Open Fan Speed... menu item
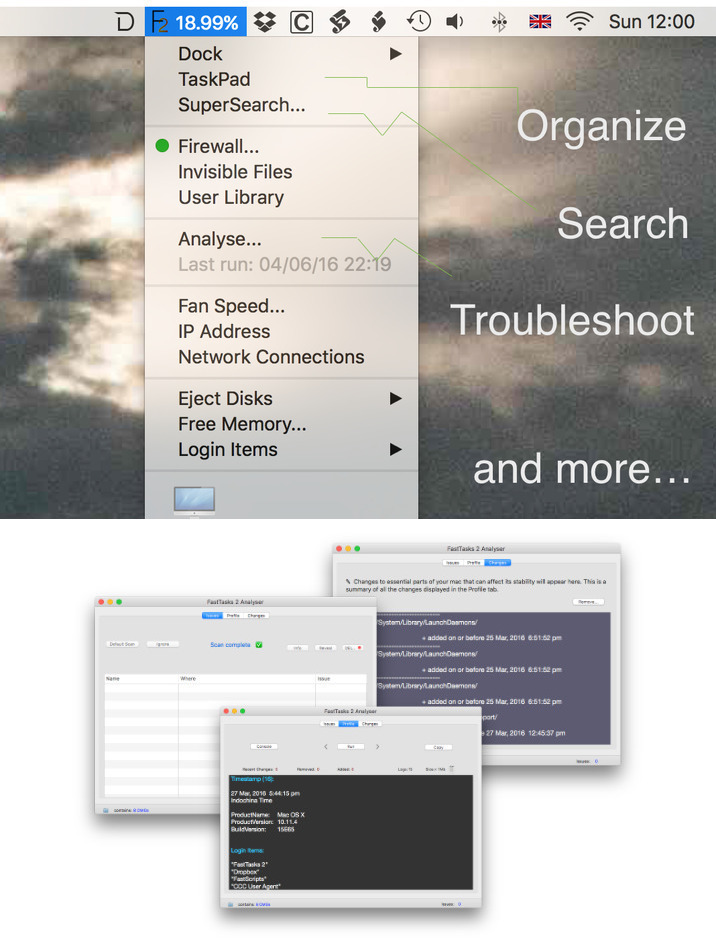This screenshot has height=951, width=716. [232, 306]
